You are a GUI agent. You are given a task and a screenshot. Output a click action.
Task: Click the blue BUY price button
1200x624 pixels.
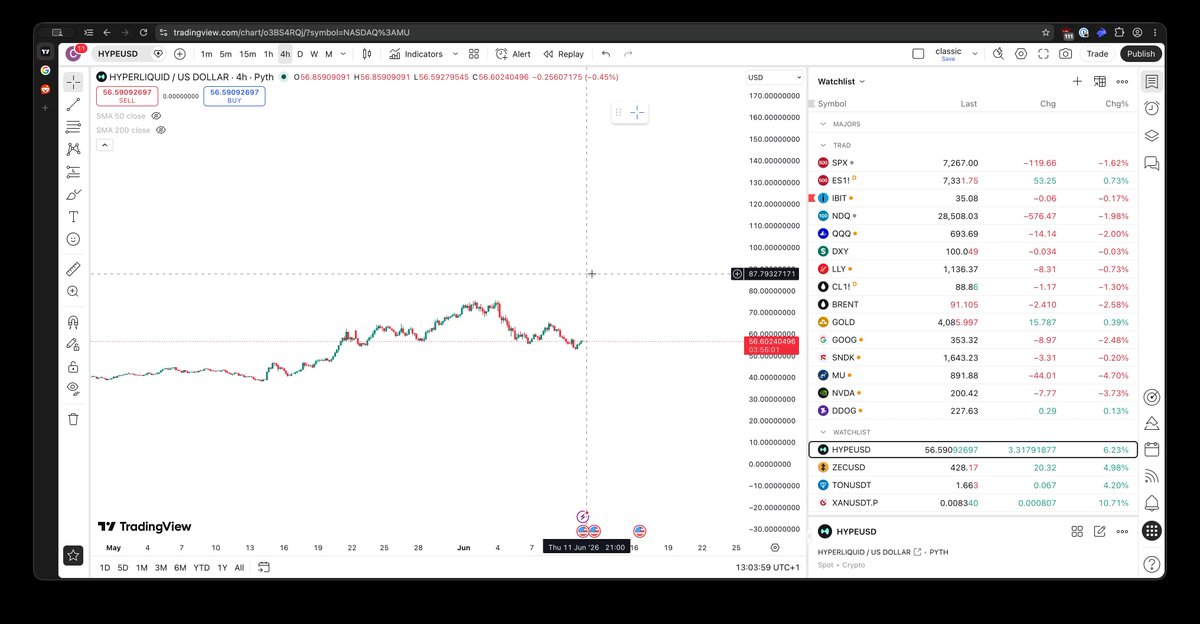[234, 96]
